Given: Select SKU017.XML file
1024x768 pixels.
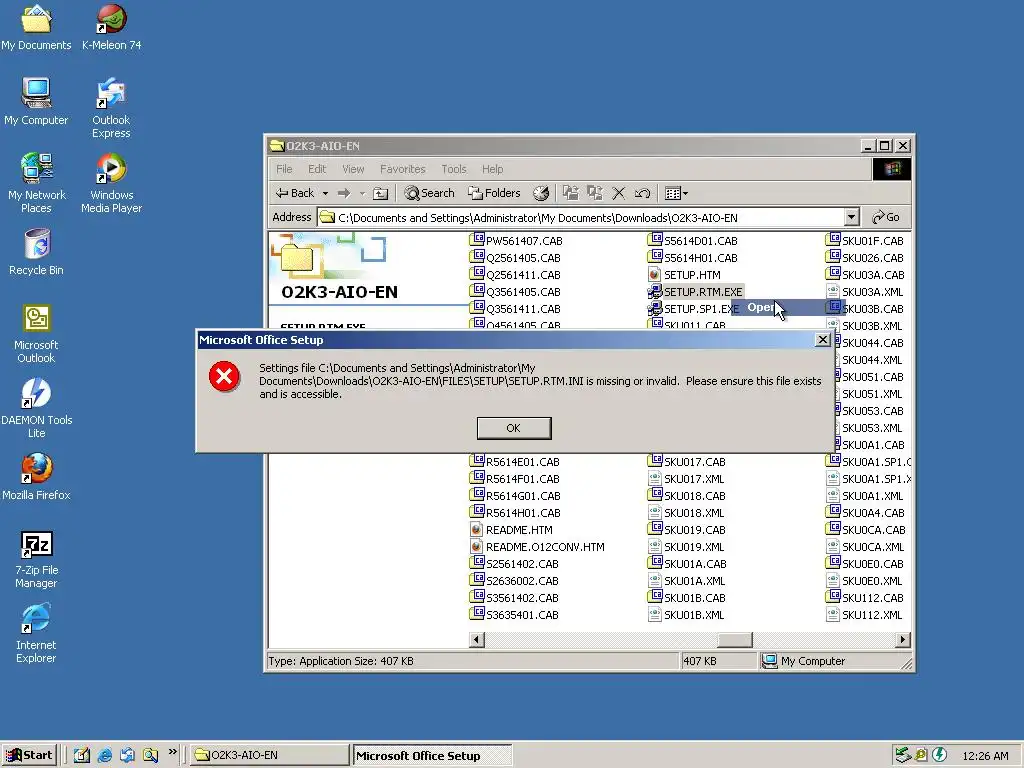Looking at the screenshot, I should point(686,479).
